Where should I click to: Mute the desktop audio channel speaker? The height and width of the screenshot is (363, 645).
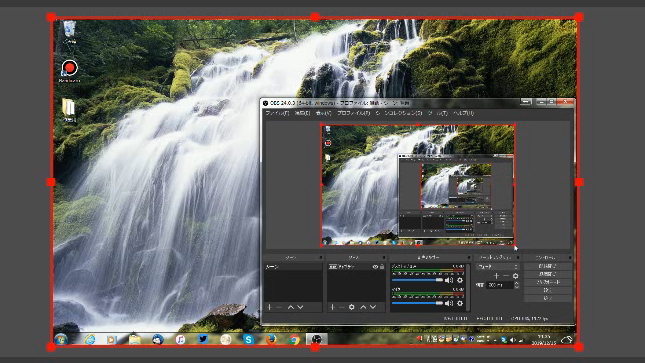449,280
